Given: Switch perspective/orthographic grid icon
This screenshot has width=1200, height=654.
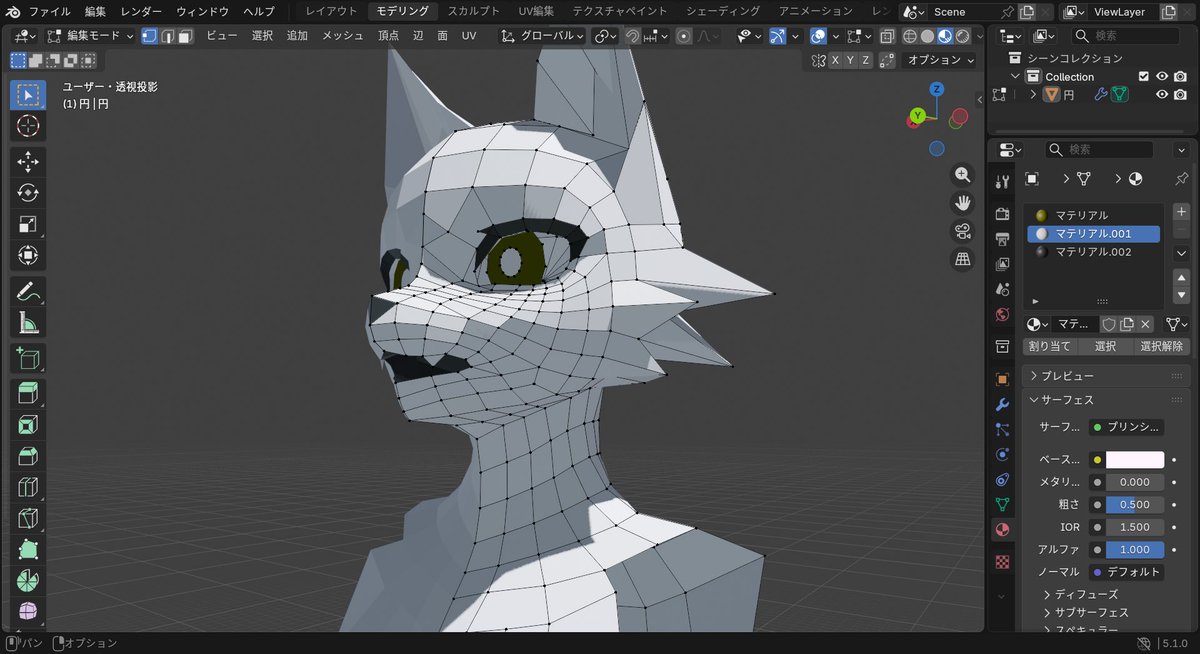Looking at the screenshot, I should tap(963, 259).
